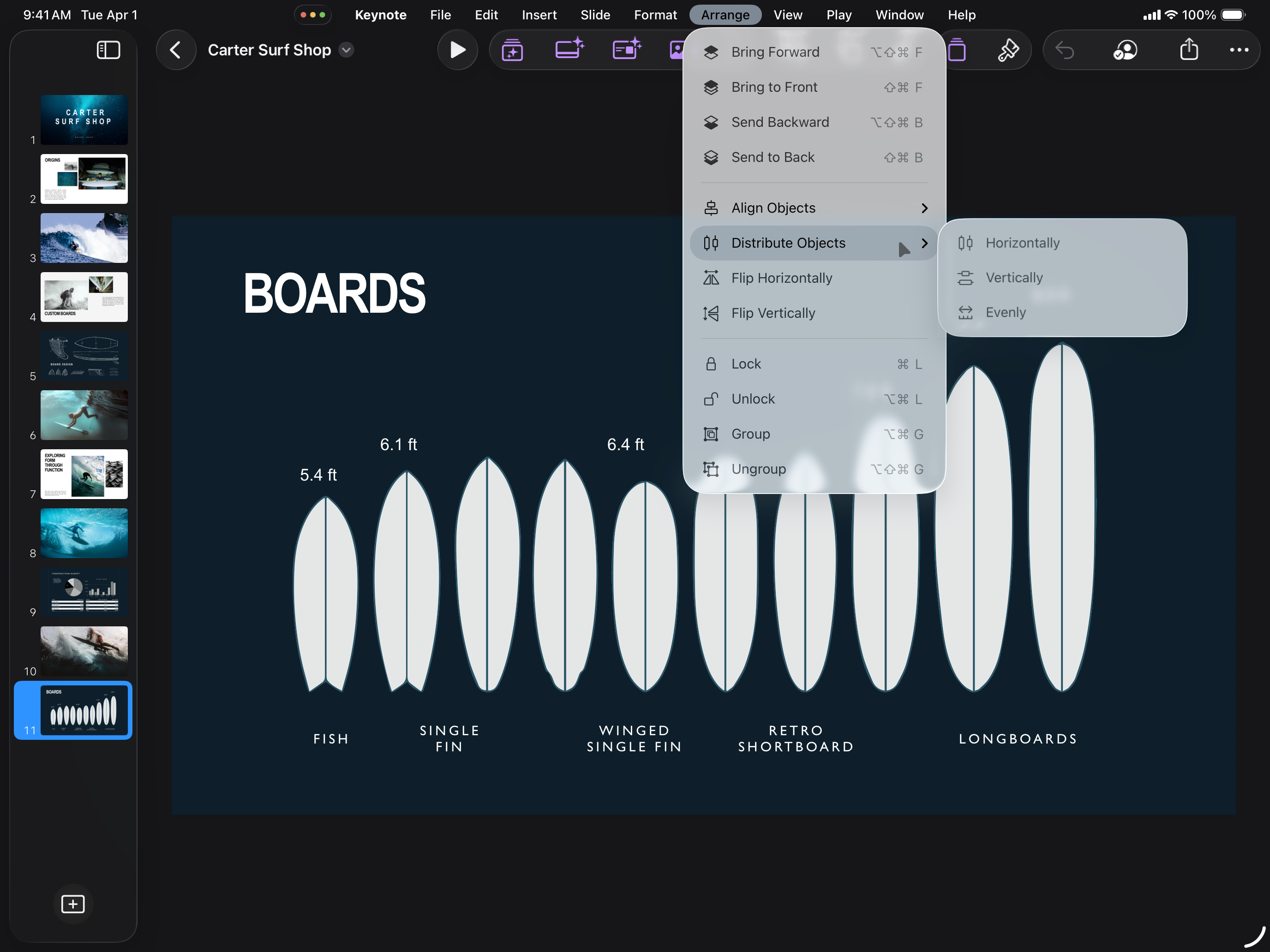
Task: Open the Slide menu
Action: (x=595, y=15)
